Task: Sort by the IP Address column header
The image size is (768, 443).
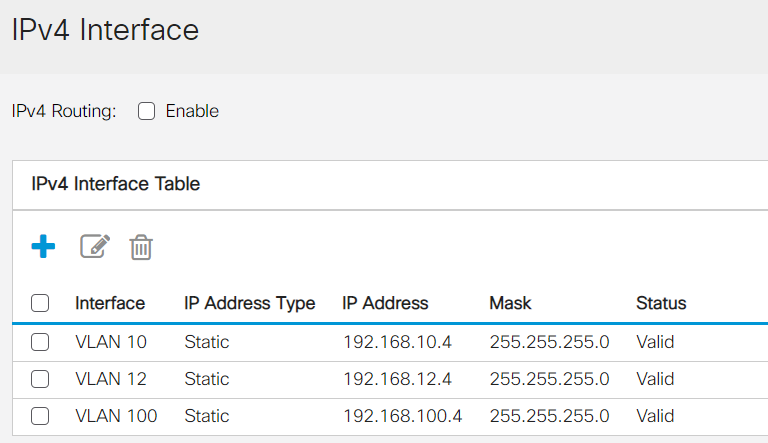Action: point(385,303)
